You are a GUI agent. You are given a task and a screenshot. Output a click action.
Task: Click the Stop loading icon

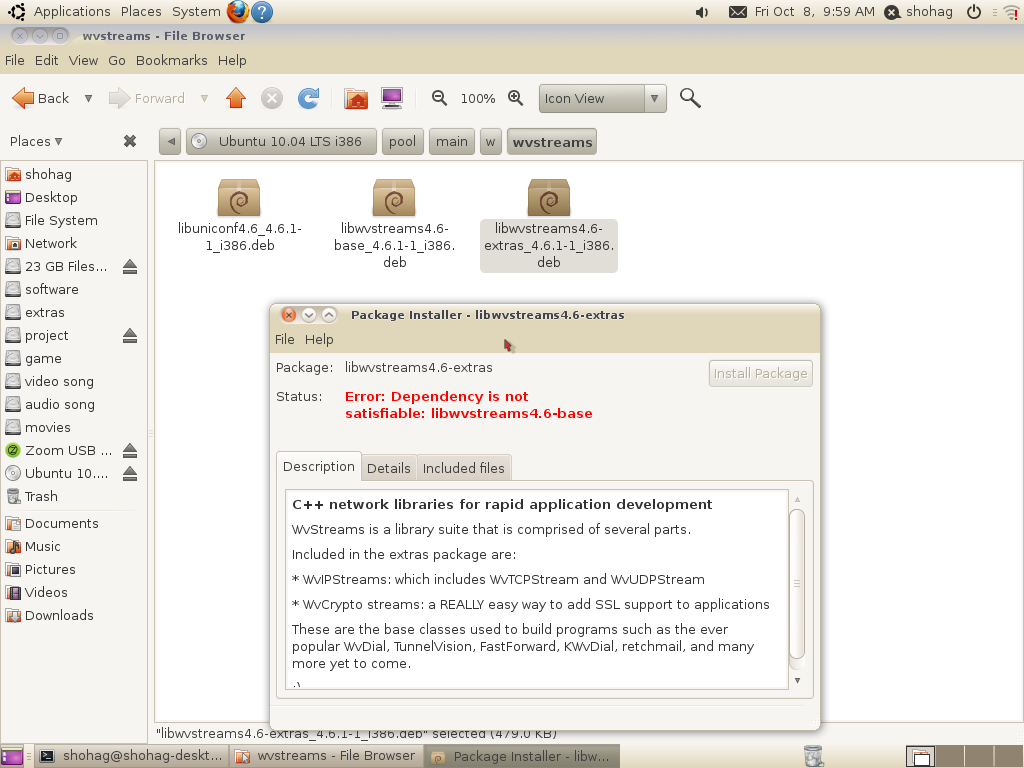click(272, 99)
